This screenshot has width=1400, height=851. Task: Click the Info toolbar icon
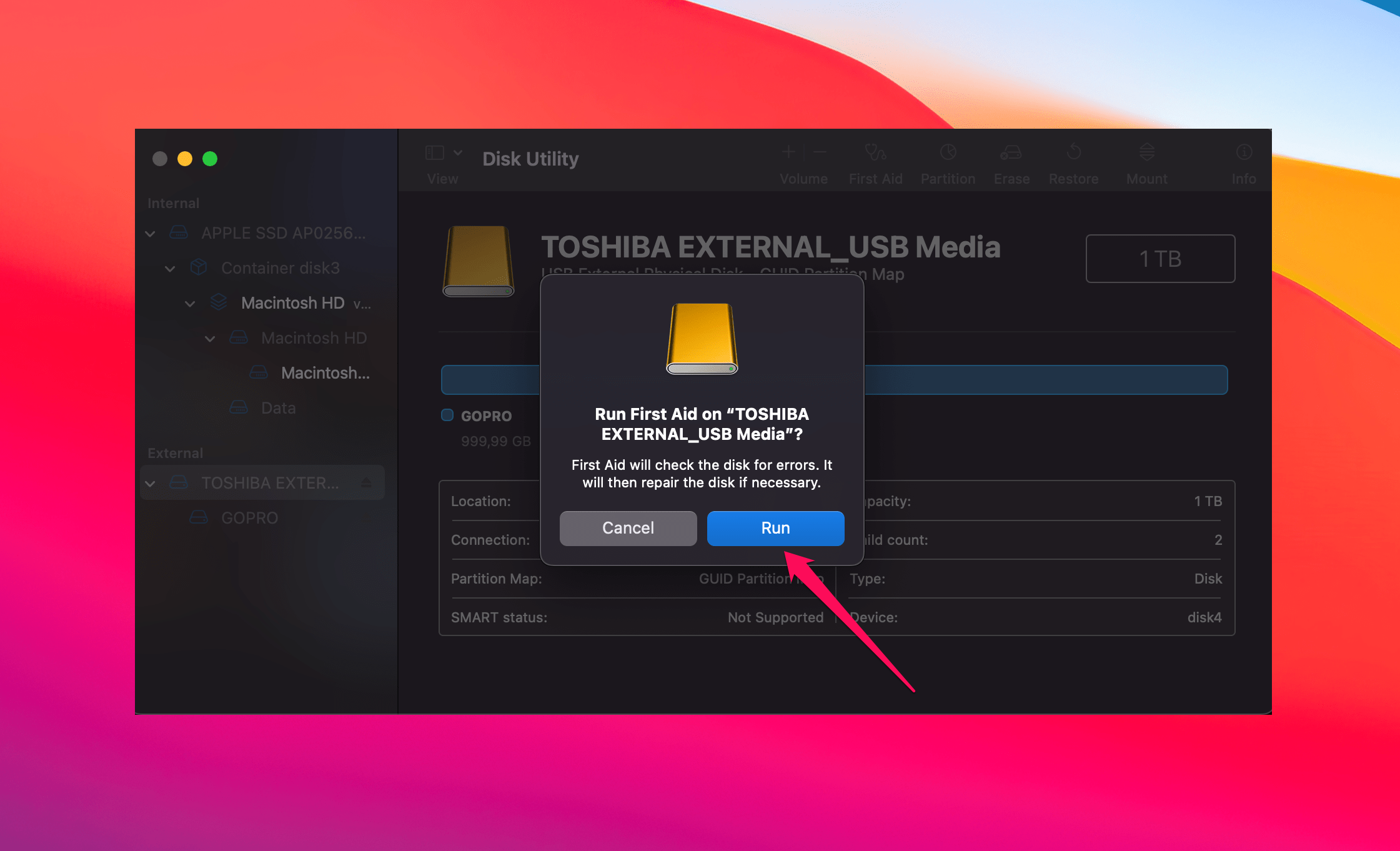pos(1244,152)
